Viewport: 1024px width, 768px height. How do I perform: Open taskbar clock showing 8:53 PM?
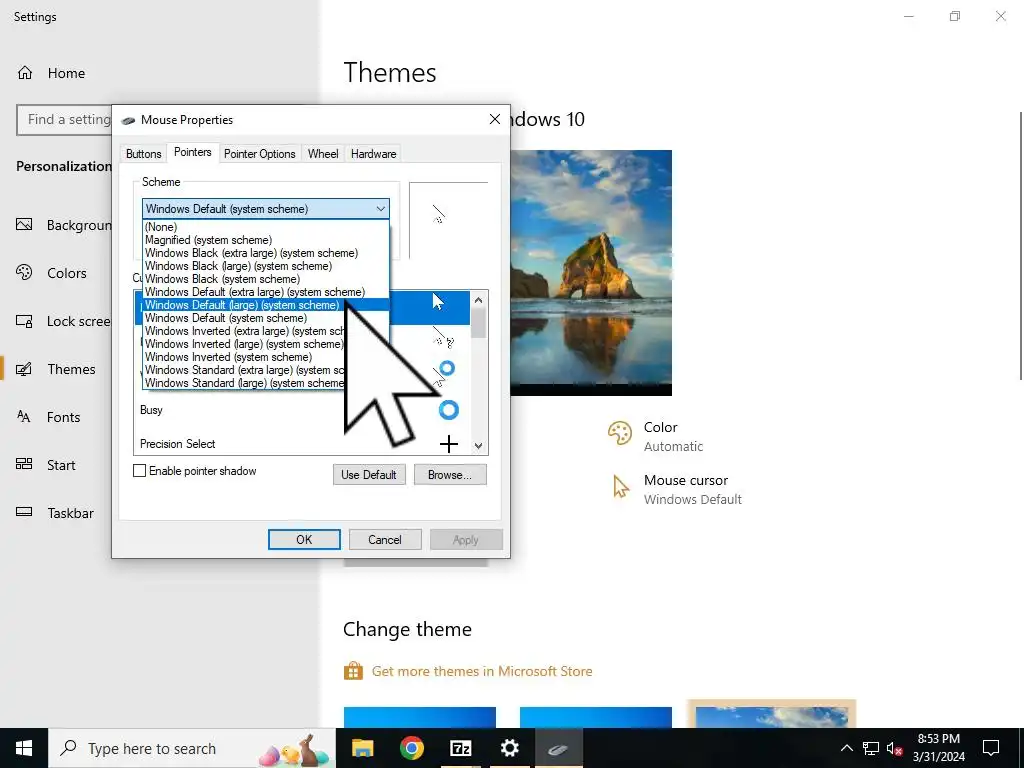point(938,748)
